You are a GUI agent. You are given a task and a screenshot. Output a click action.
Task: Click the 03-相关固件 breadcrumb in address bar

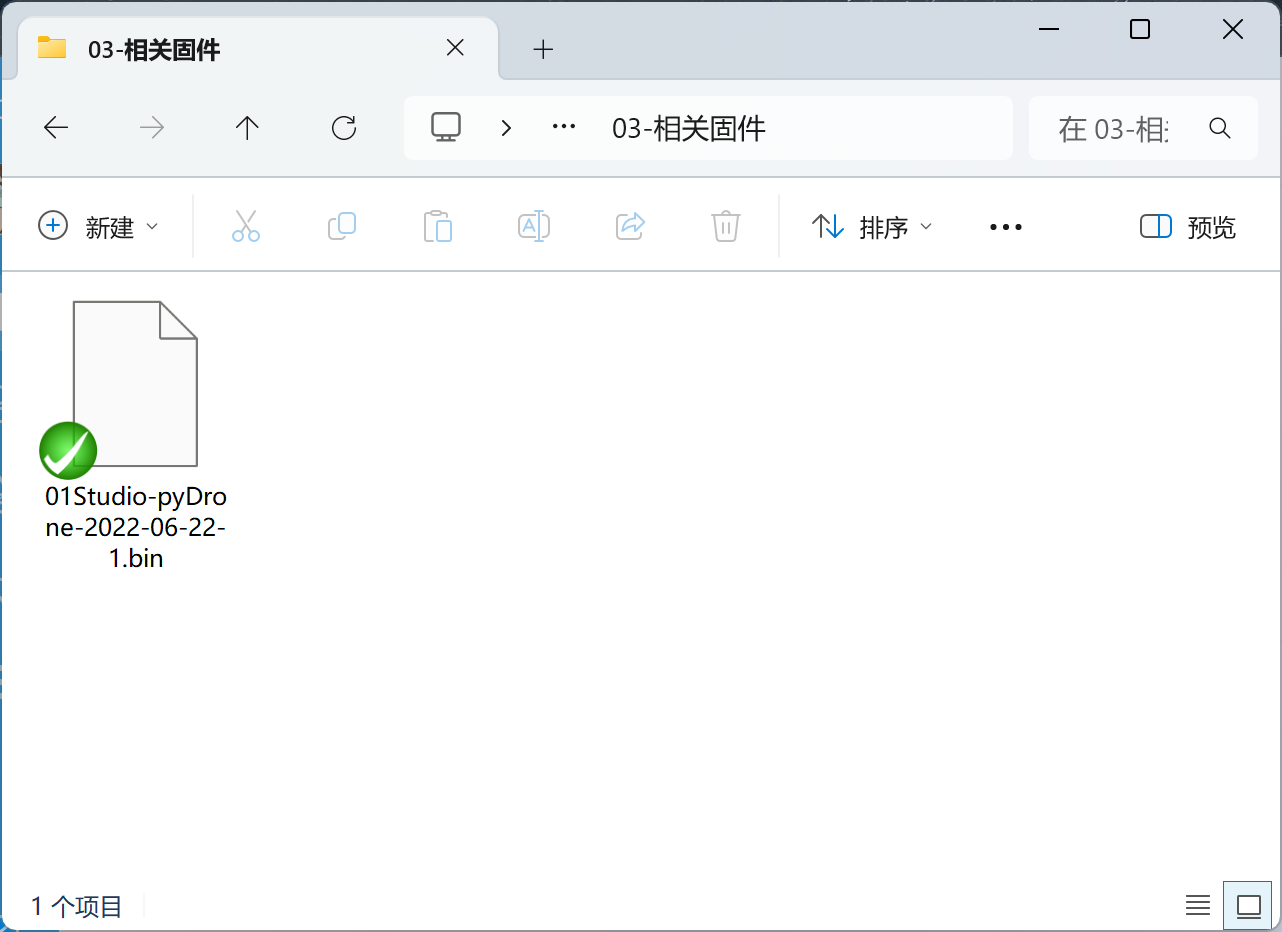689,128
